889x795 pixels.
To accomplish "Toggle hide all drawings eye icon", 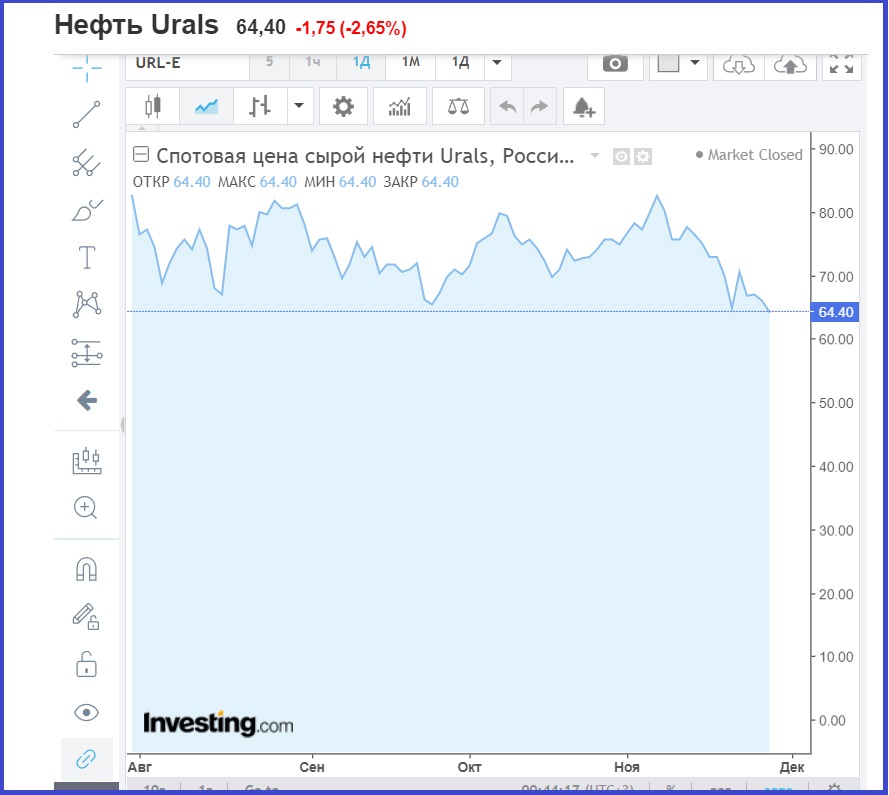I will (x=86, y=712).
